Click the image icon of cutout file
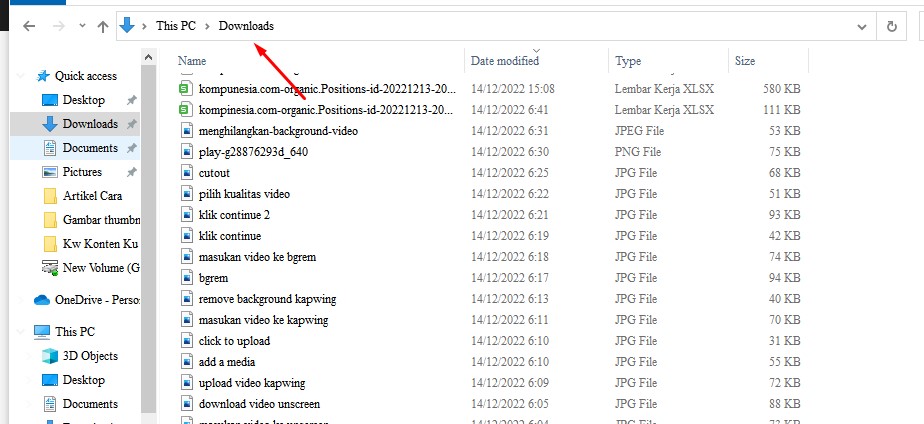924x424 pixels. coord(187,173)
